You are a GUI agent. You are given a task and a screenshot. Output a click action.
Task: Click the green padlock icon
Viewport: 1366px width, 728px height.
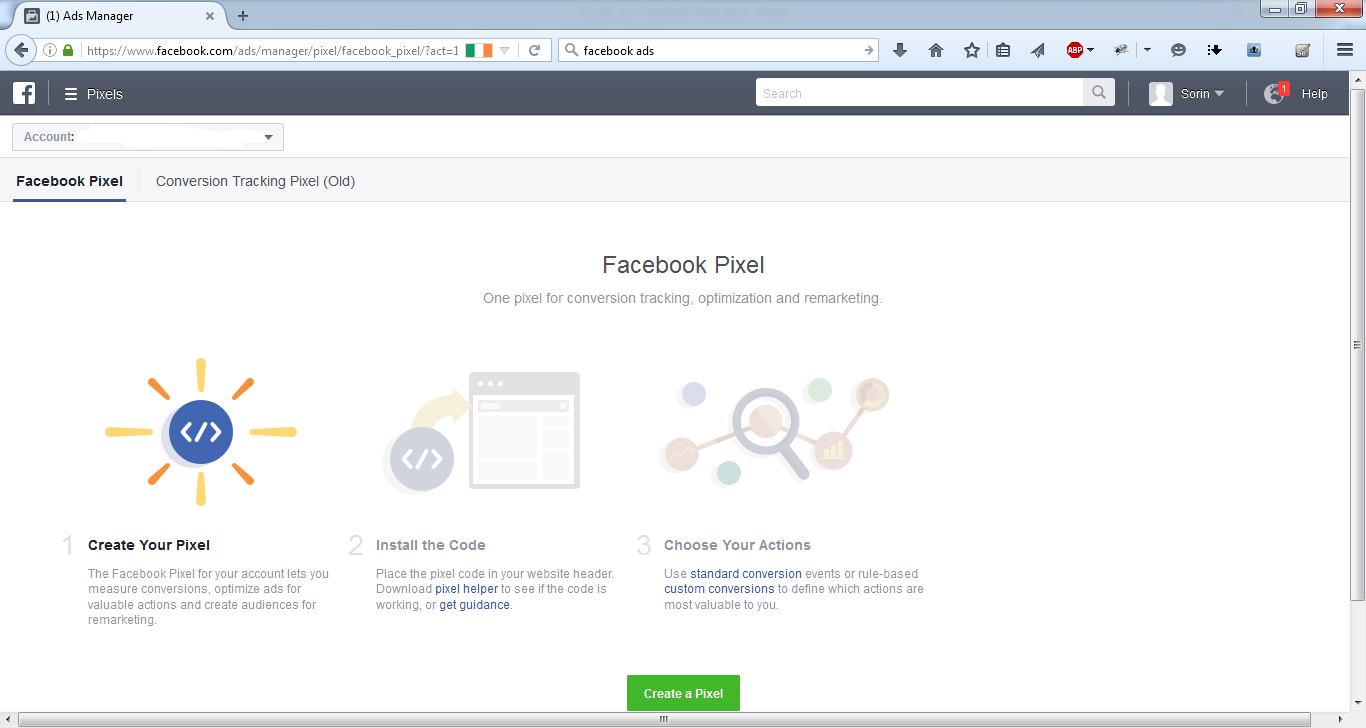[68, 50]
